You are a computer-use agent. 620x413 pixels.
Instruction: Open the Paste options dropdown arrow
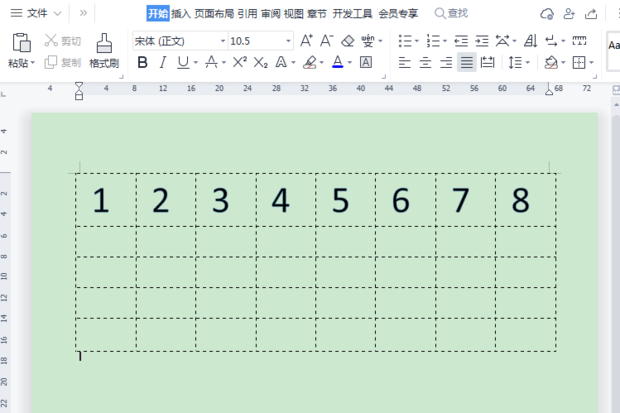33,63
